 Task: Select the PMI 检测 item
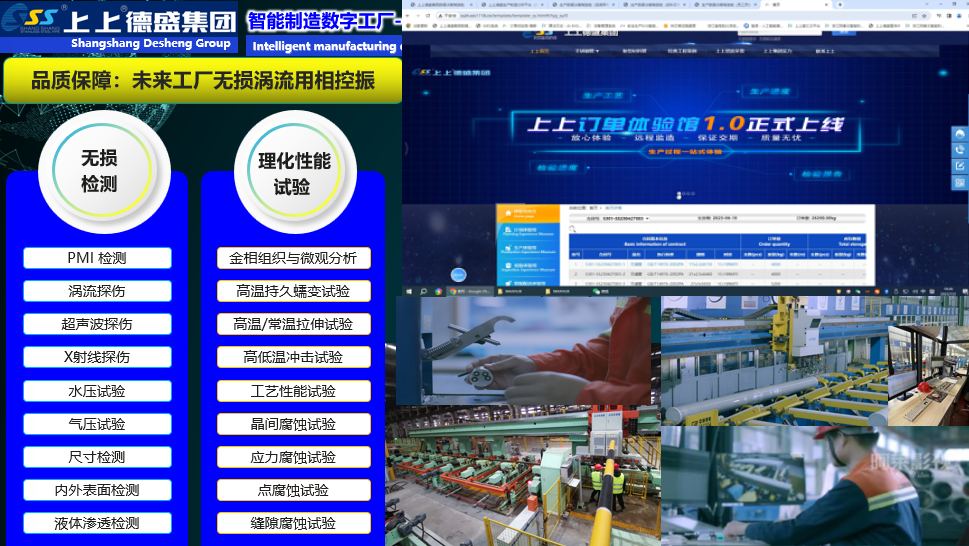(97, 258)
